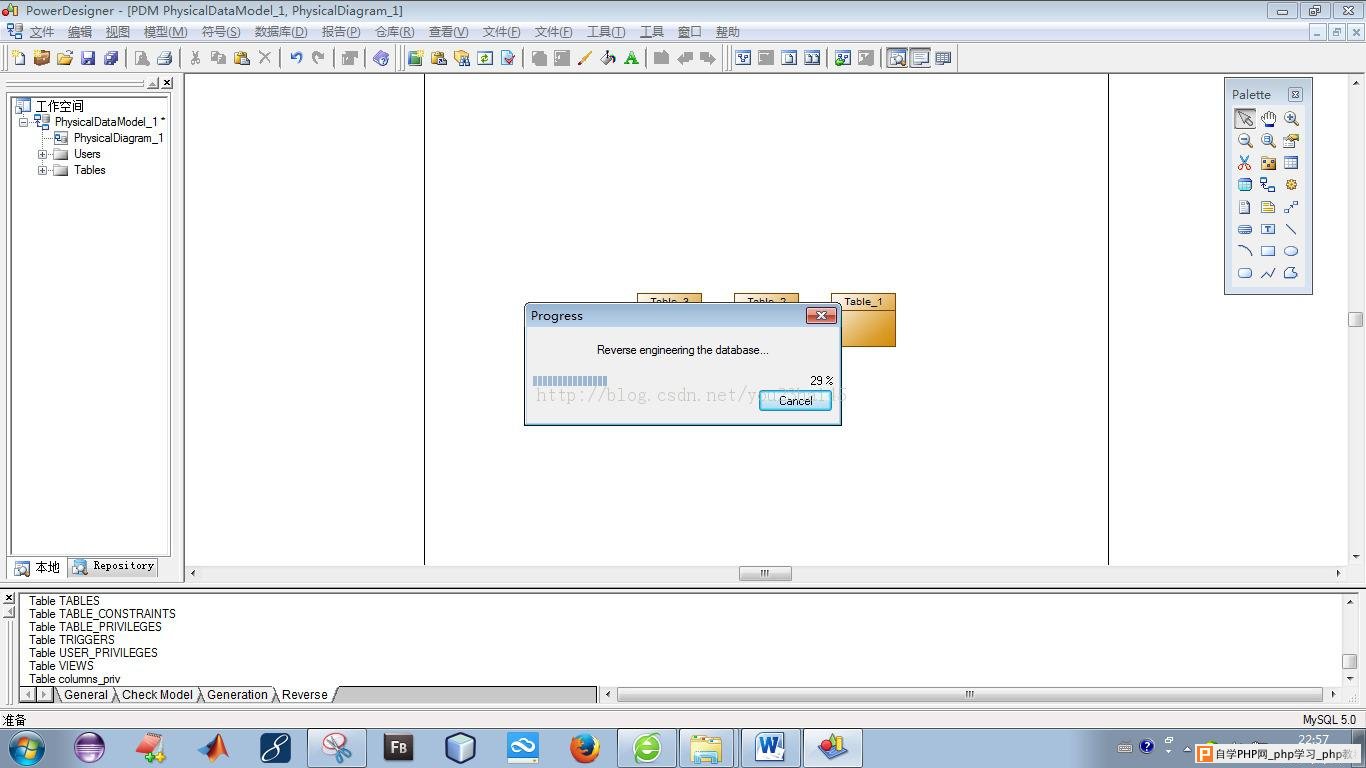
Task: Switch to the 本地 browser tab
Action: (x=38, y=567)
